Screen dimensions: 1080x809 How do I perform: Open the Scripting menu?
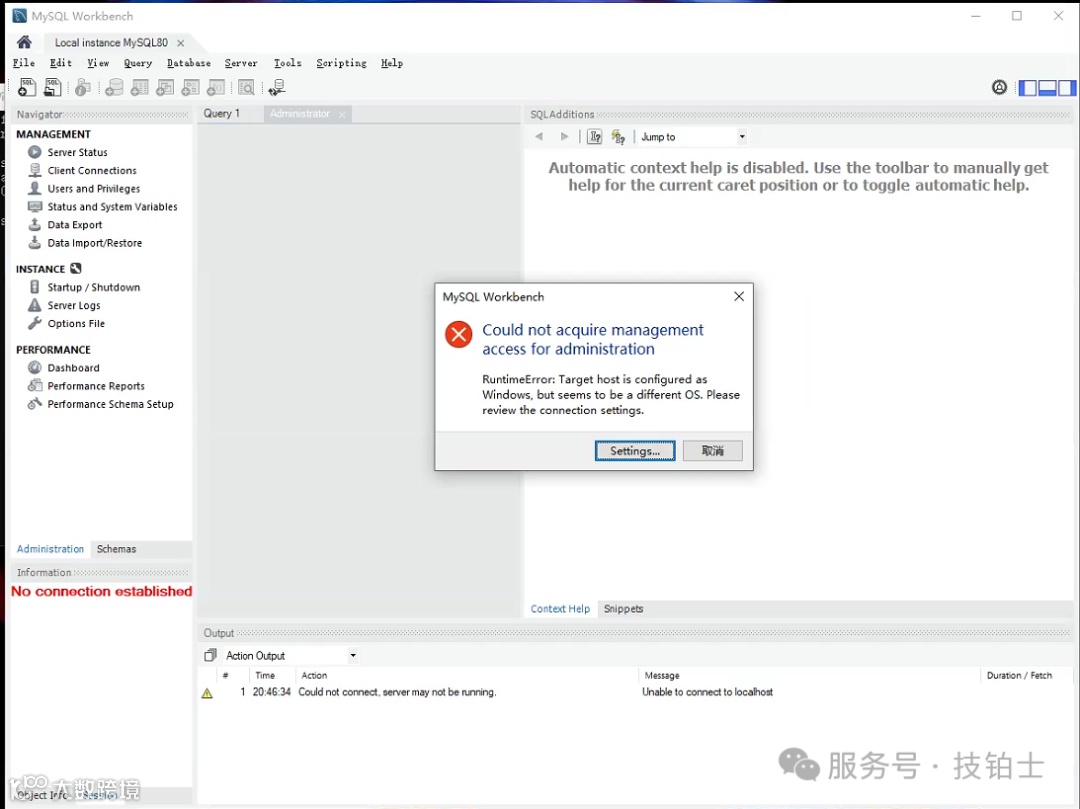coord(341,63)
